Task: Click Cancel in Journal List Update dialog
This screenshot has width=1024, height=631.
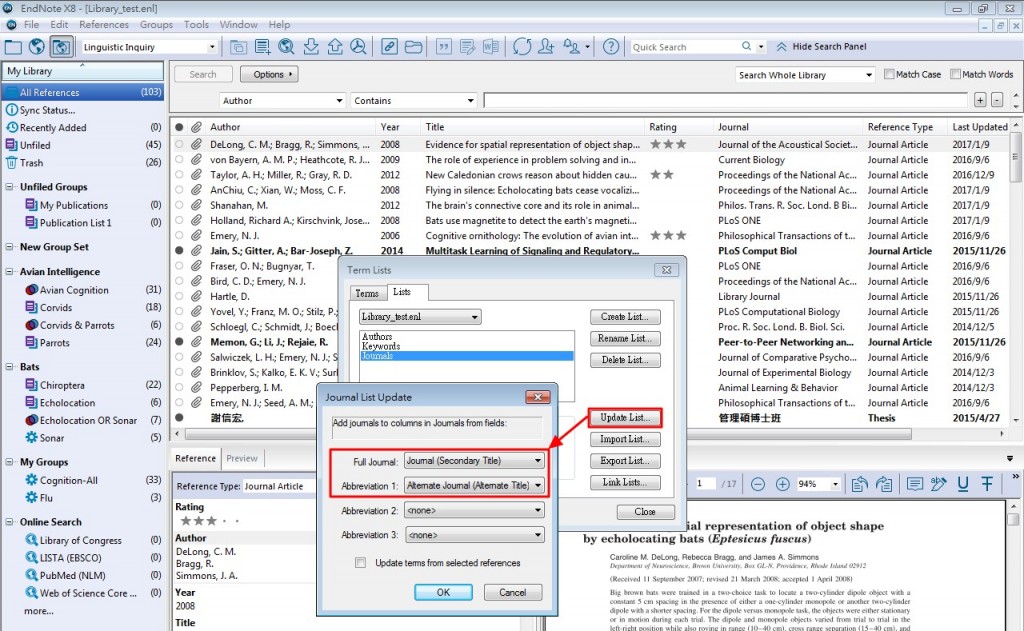Action: point(513,592)
